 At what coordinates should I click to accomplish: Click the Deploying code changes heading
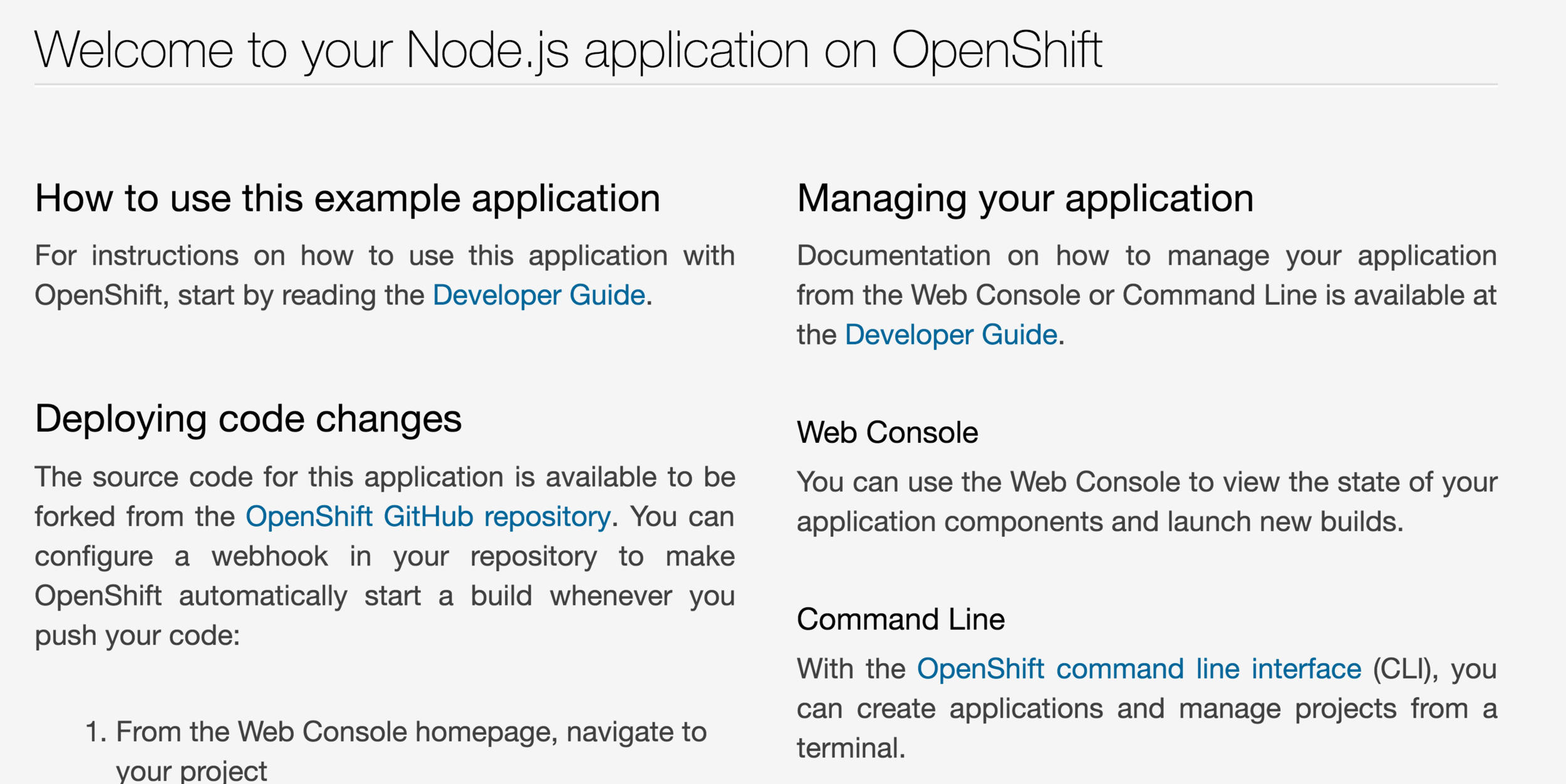pyautogui.click(x=247, y=418)
